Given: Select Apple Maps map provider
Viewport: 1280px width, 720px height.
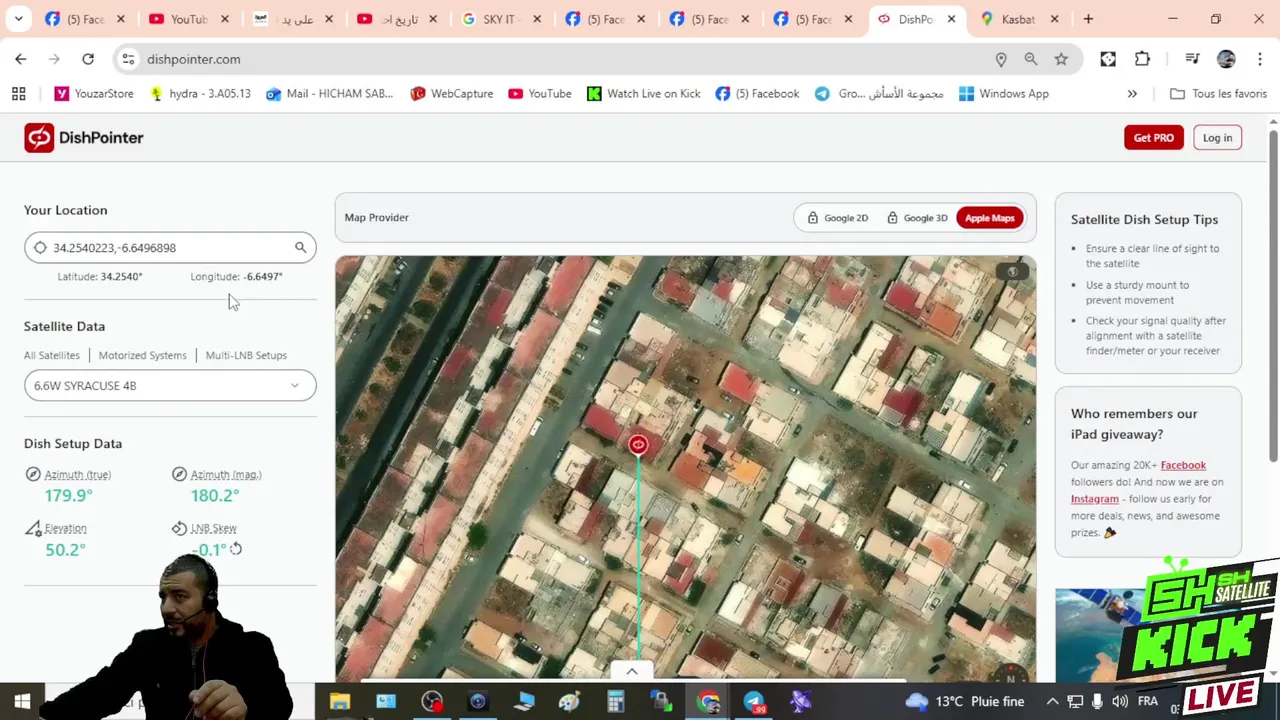Looking at the screenshot, I should pos(989,217).
